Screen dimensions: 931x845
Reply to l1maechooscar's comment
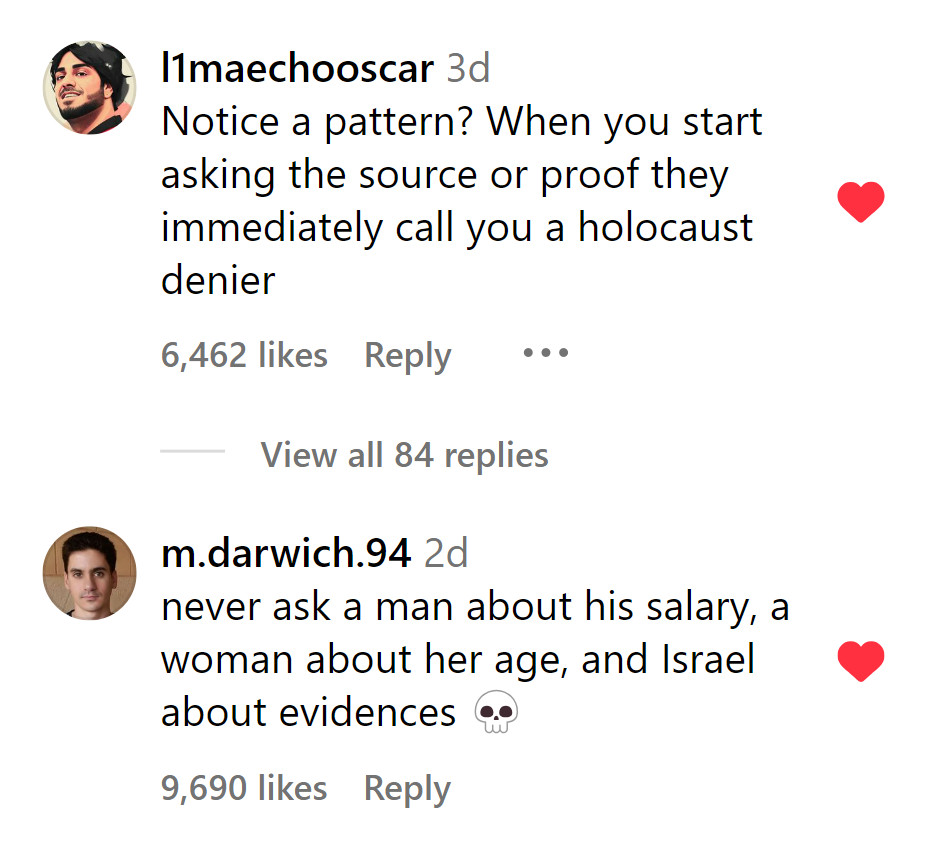pos(406,354)
